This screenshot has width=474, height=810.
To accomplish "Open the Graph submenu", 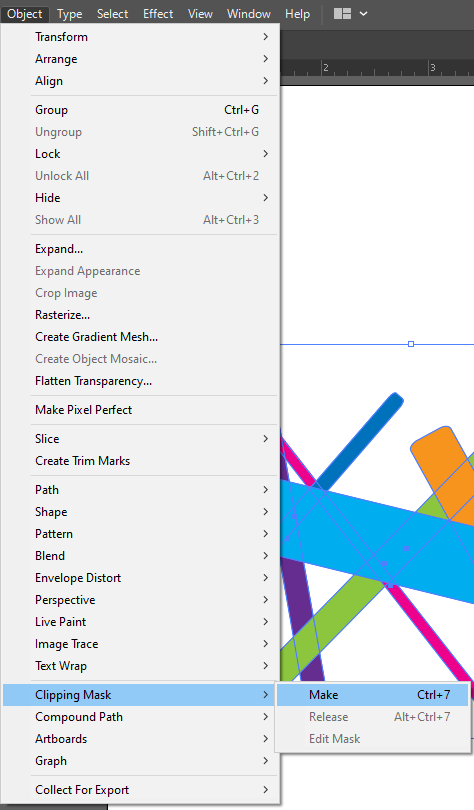I will click(x=140, y=760).
